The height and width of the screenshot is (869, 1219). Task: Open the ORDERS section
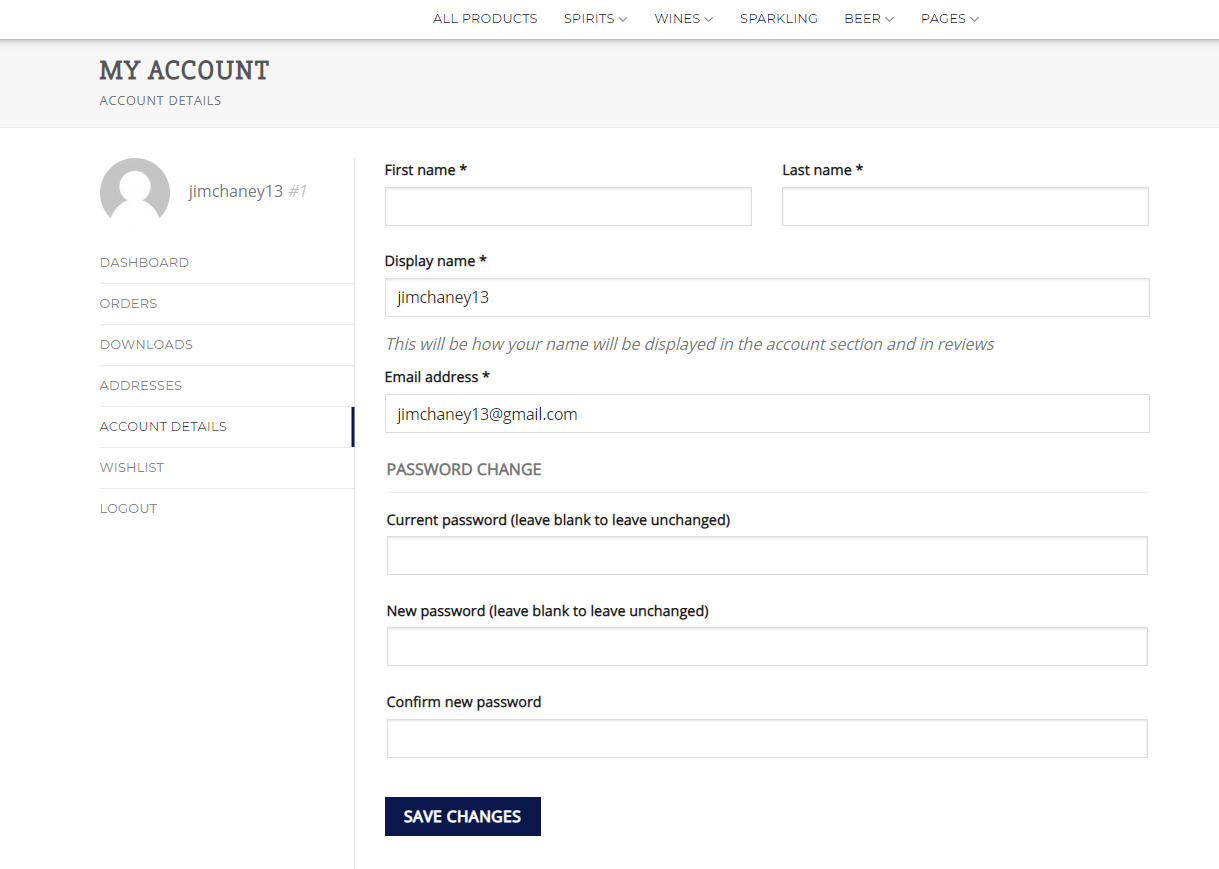(128, 303)
